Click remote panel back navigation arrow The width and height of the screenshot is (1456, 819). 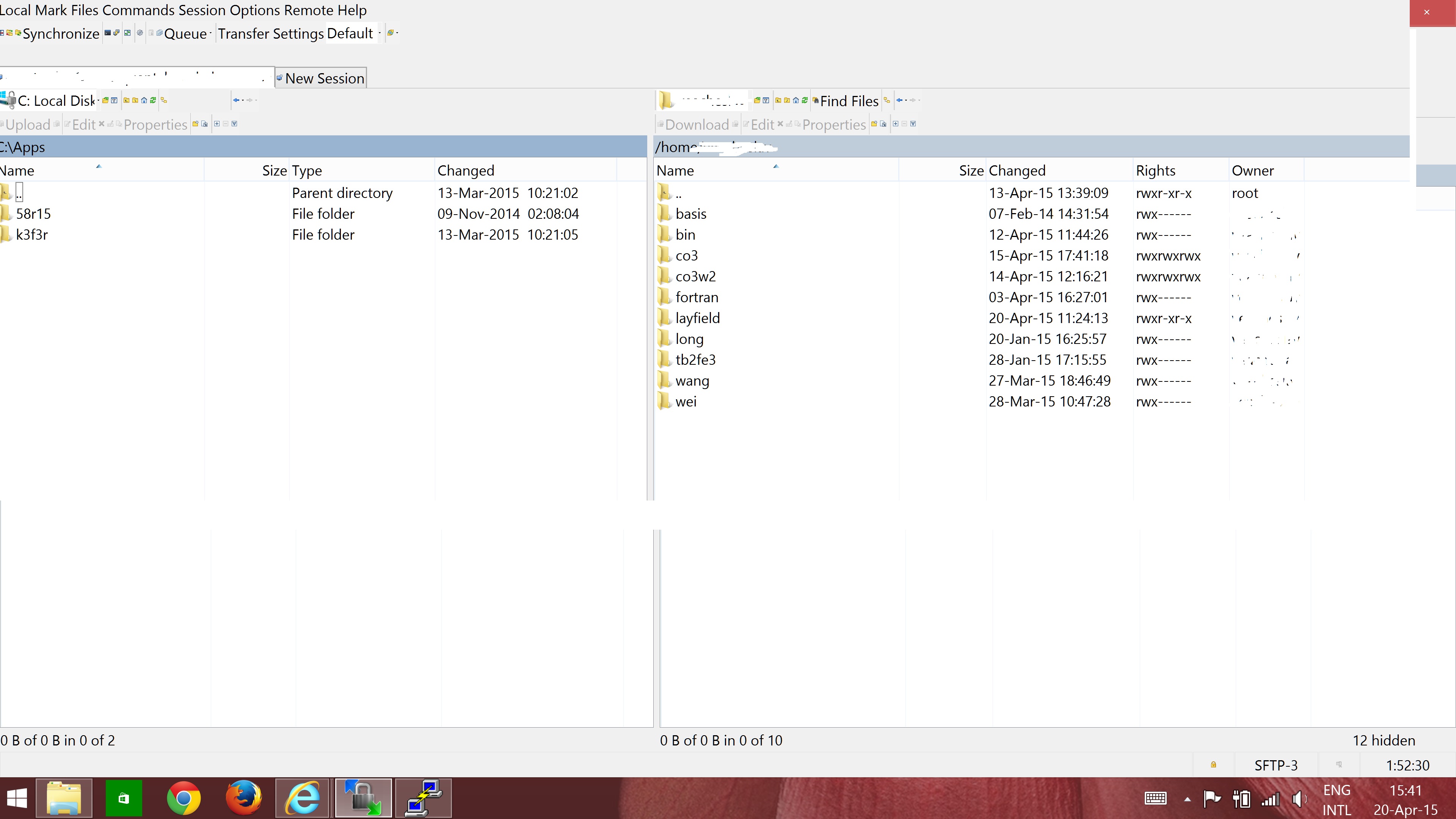point(899,100)
